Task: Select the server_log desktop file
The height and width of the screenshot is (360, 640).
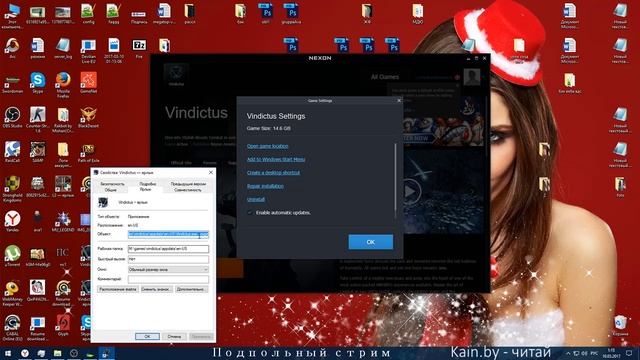Action: click(63, 48)
